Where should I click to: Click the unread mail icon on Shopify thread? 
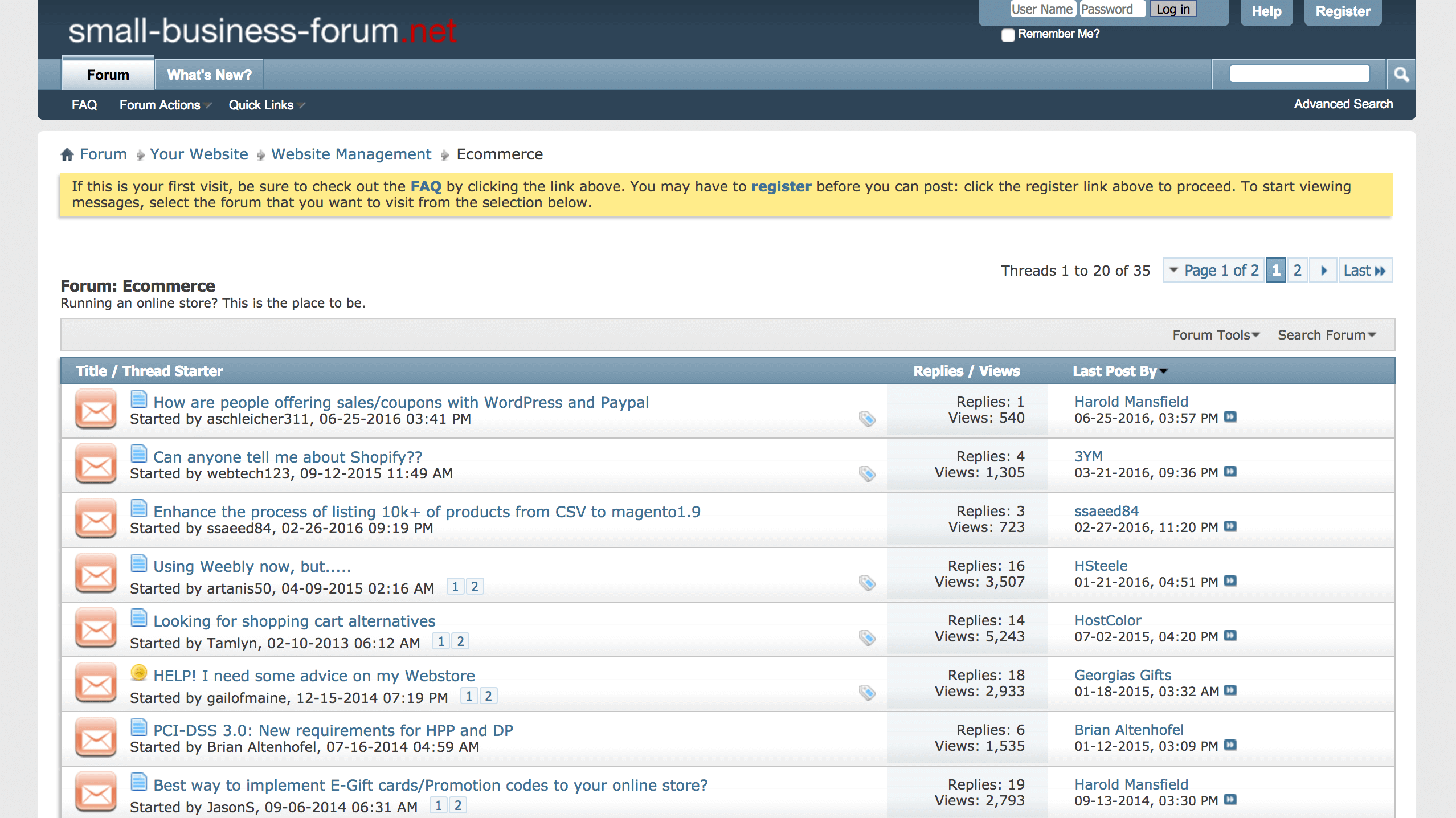pyautogui.click(x=93, y=463)
